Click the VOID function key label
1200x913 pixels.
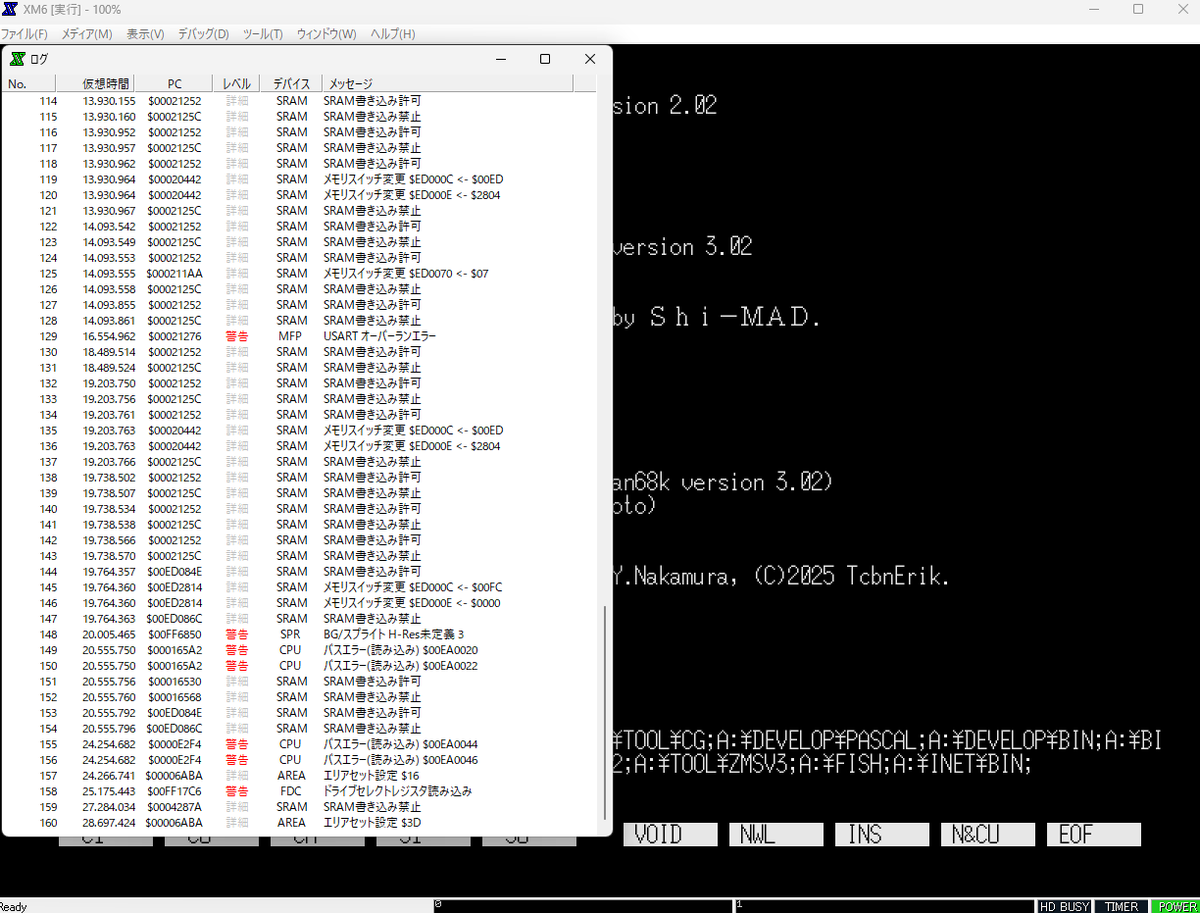pos(670,834)
